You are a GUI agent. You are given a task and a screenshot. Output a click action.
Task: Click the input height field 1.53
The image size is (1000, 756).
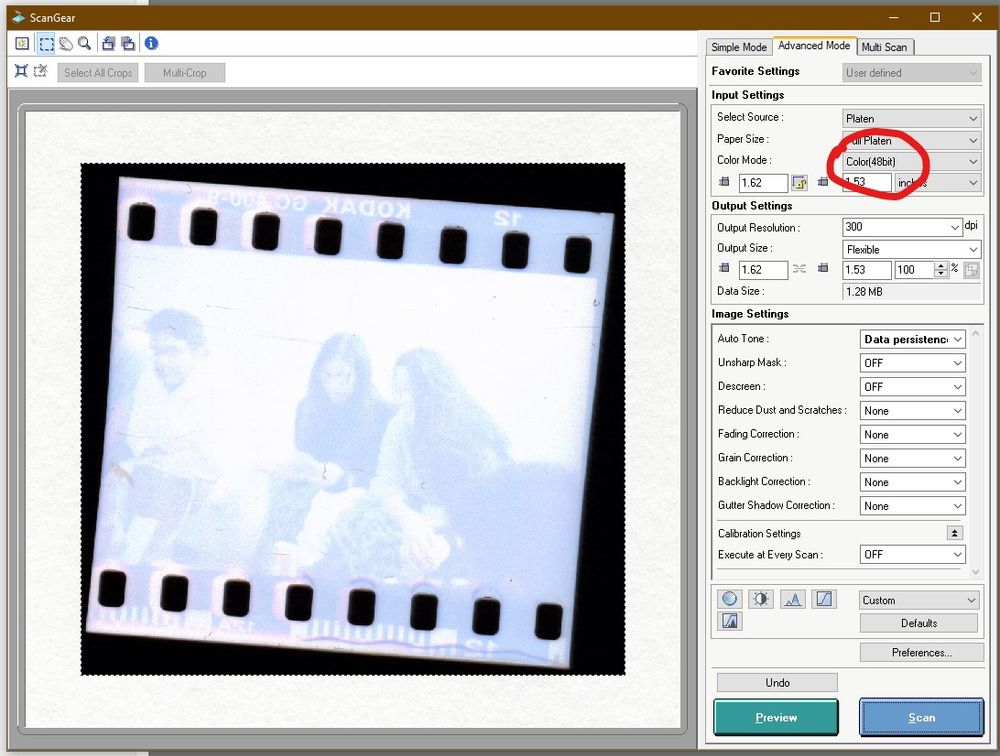866,182
